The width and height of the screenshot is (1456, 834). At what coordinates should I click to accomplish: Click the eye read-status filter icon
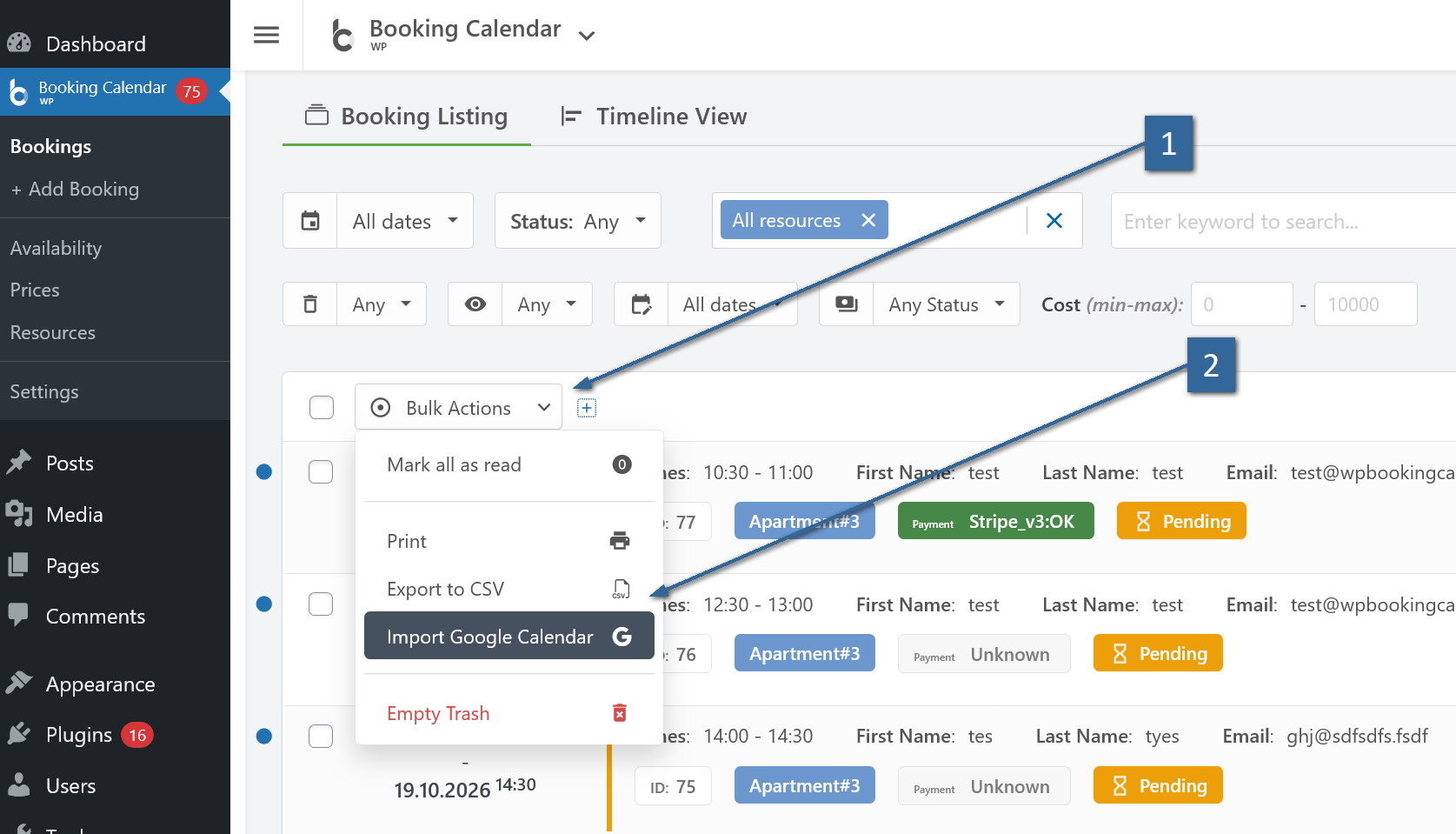coord(475,304)
